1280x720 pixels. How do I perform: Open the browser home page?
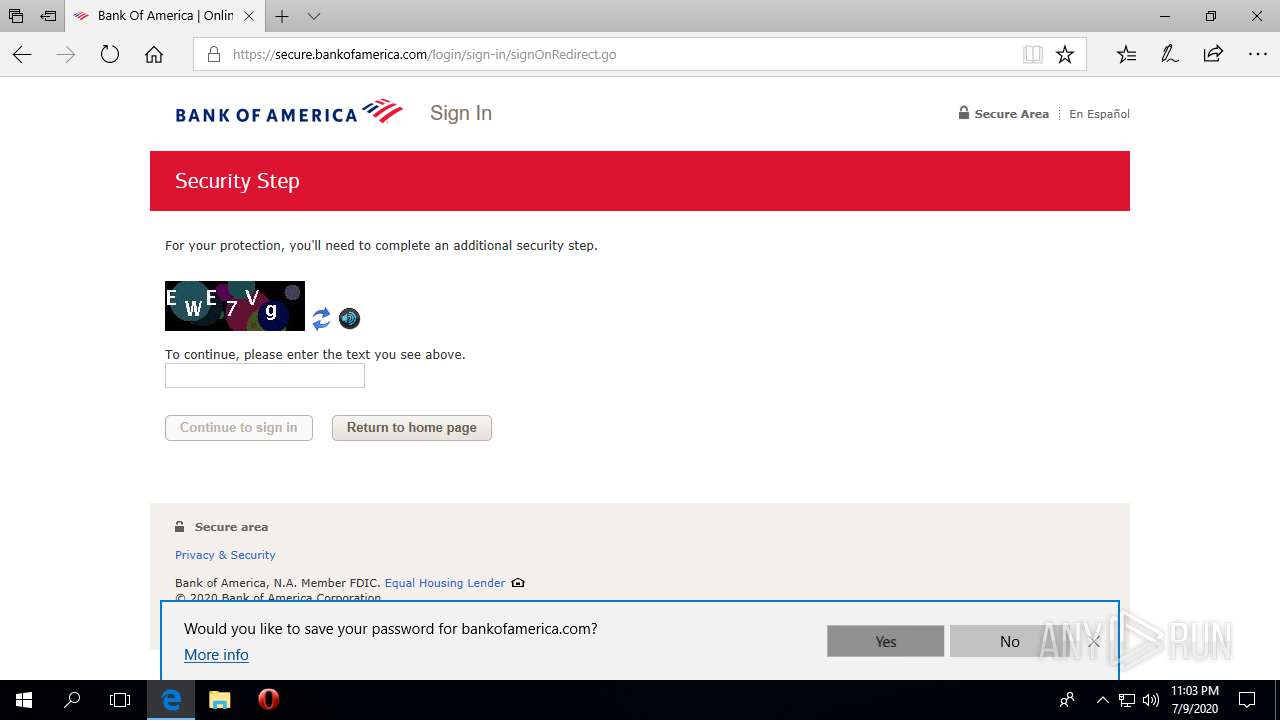tap(154, 55)
